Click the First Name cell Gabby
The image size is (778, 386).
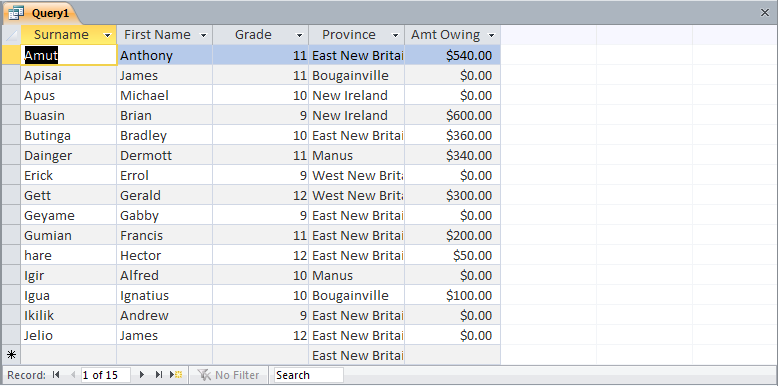coord(165,215)
